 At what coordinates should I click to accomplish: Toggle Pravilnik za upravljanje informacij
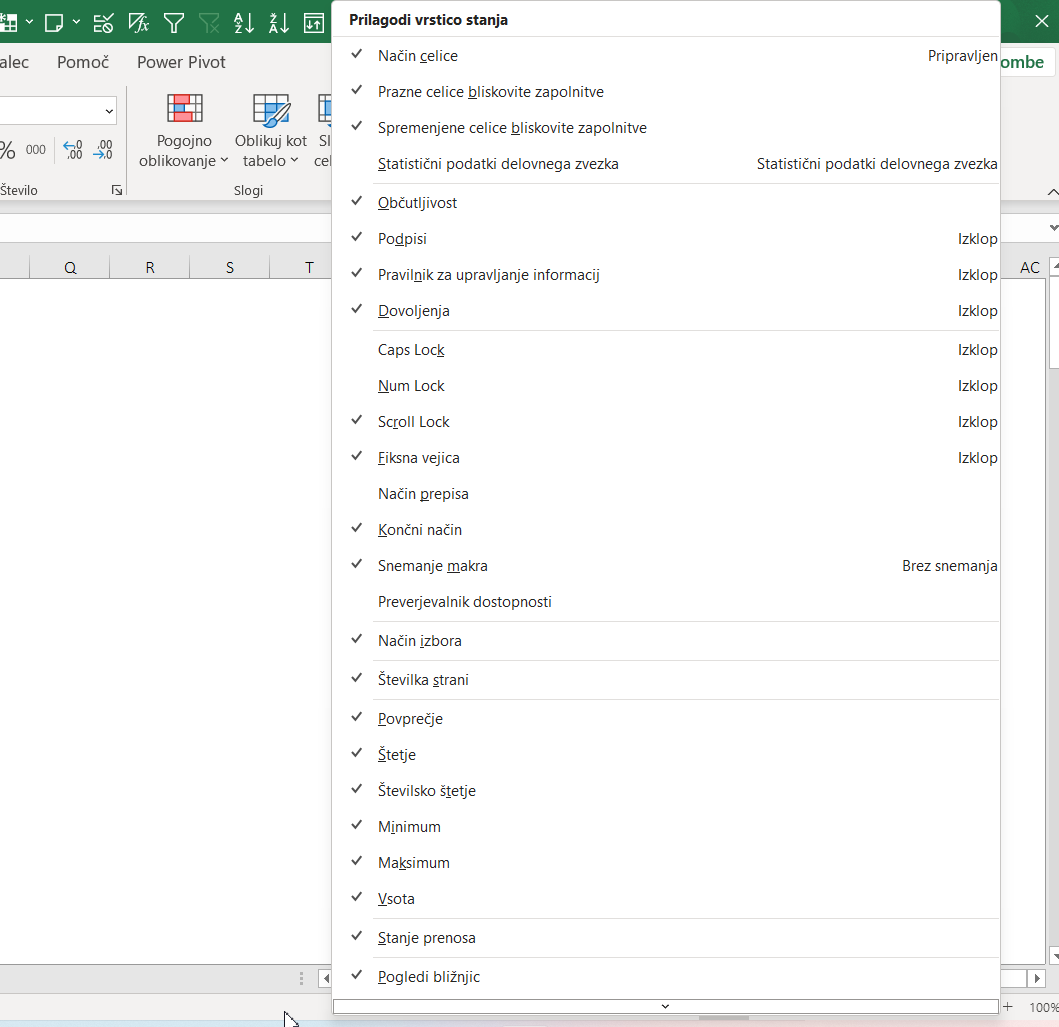click(666, 275)
